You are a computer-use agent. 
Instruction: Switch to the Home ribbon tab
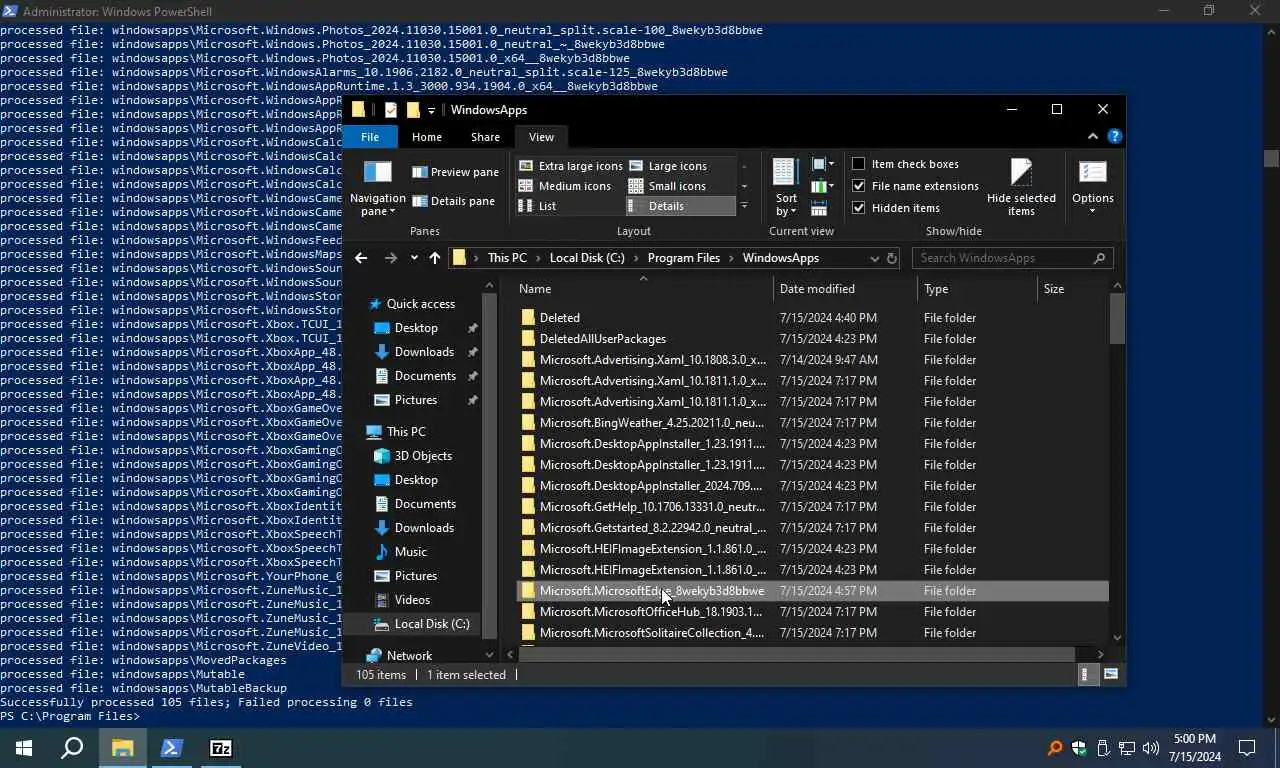(x=427, y=137)
